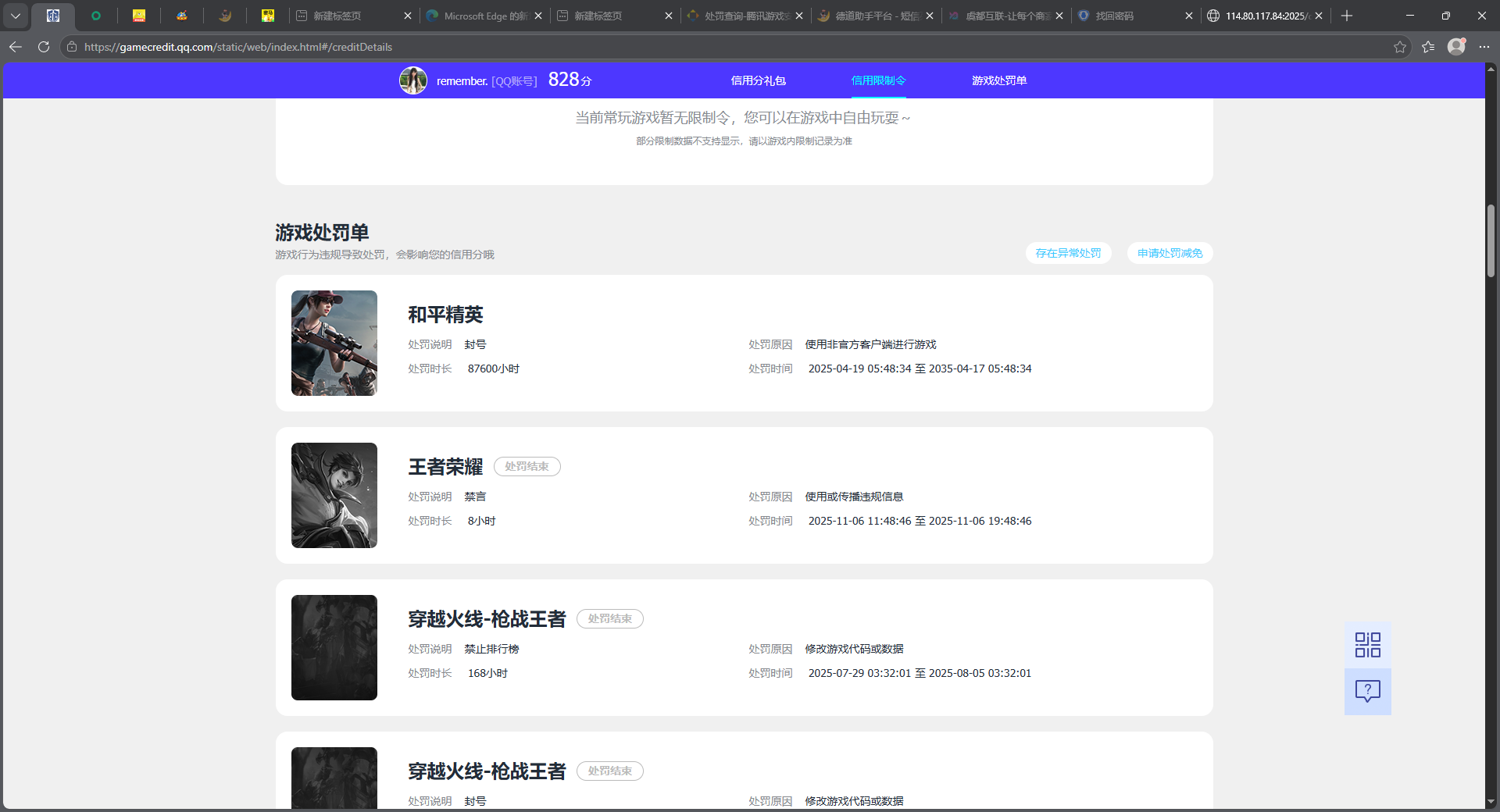Switch to the 游戏处罚单 tab
Viewport: 1500px width, 812px height.
(x=999, y=80)
